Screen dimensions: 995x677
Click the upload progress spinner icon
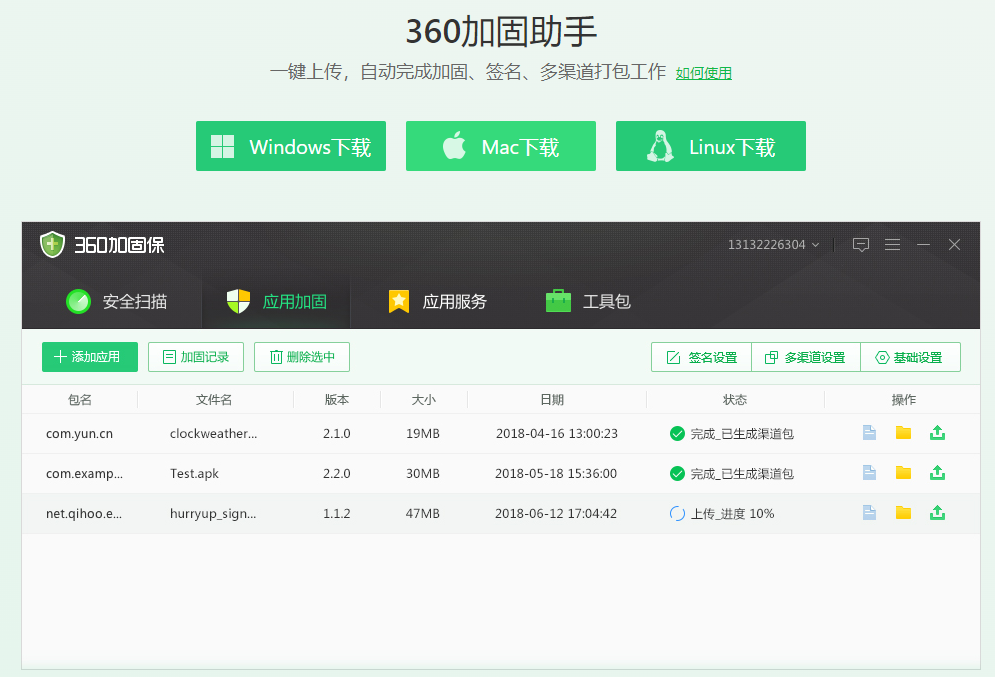click(x=677, y=513)
